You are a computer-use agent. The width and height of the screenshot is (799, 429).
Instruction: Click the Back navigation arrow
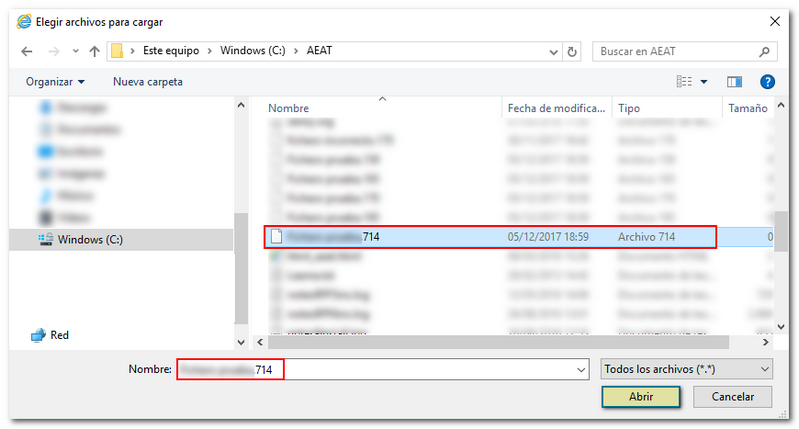pyautogui.click(x=26, y=51)
